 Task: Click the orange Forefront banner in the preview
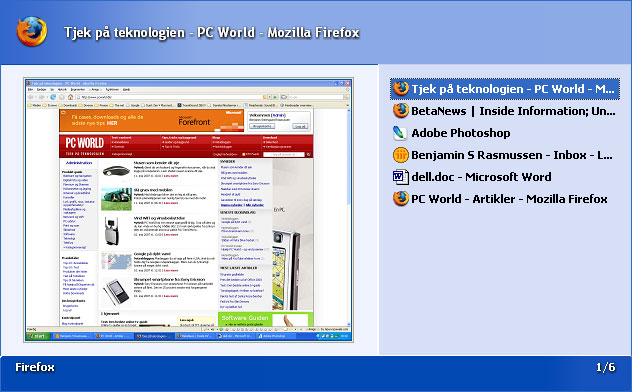click(152, 120)
